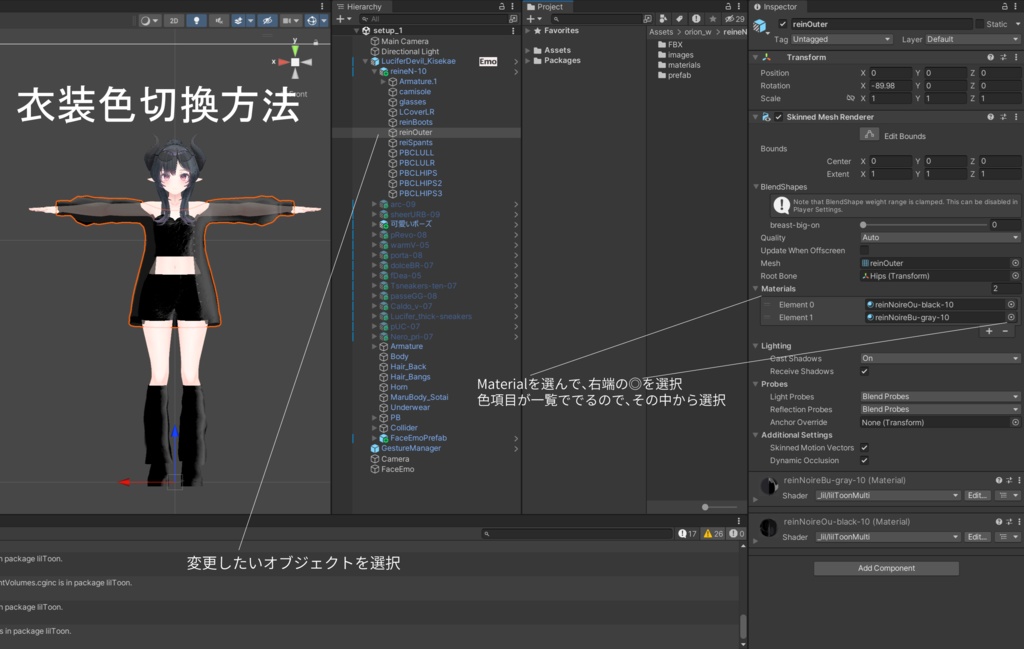
Task: Collapse the Materials section in Inspector
Action: click(757, 288)
